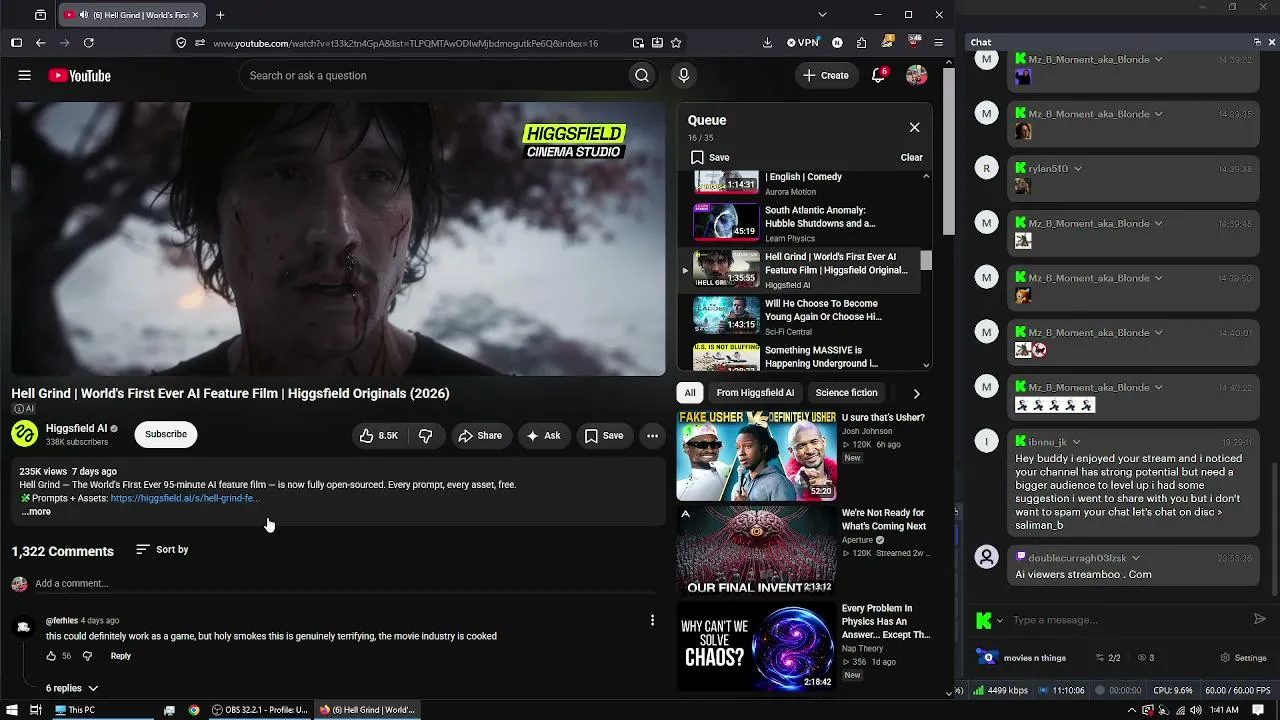Viewport: 1280px width, 720px height.
Task: Open browser downloads
Action: point(767,43)
